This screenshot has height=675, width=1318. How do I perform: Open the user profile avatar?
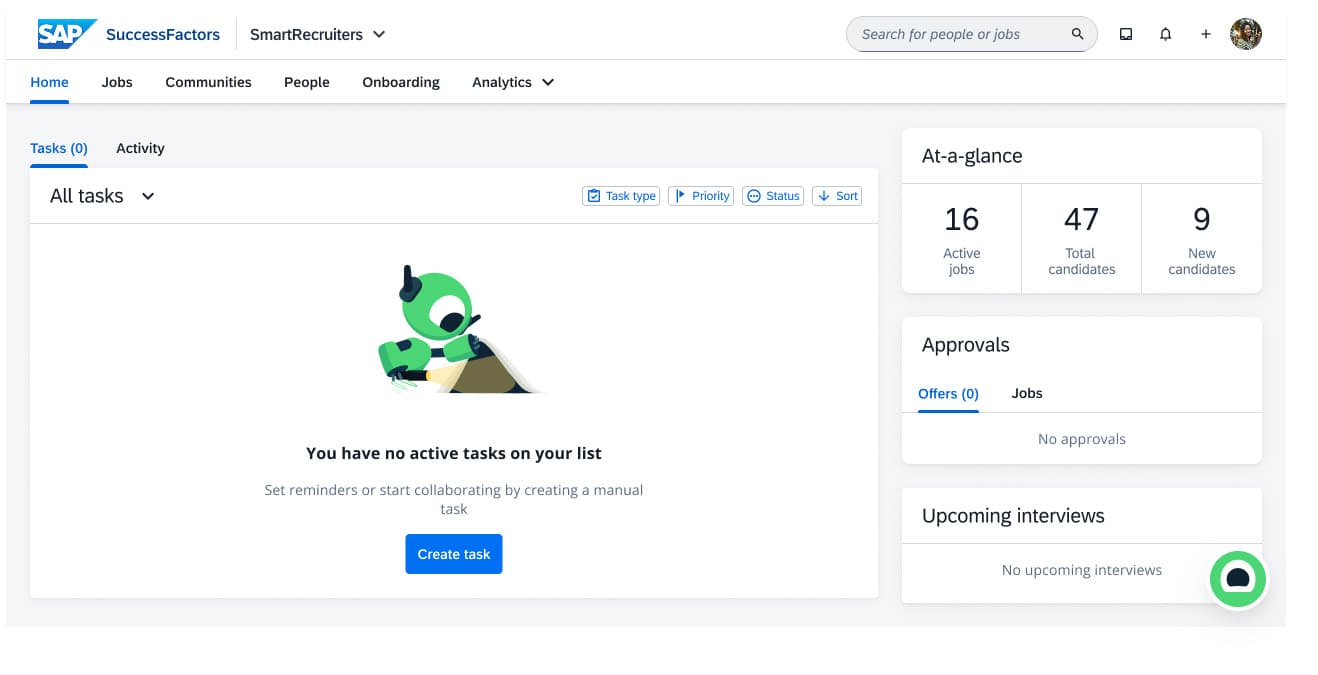(1246, 34)
